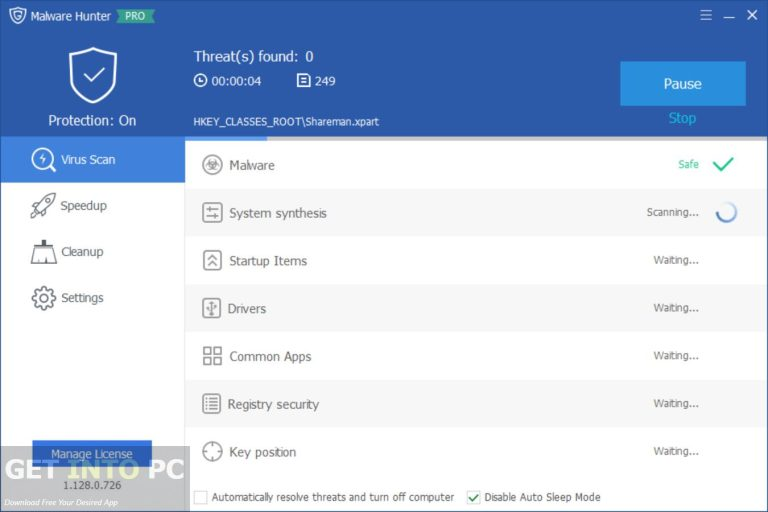Enable automatically resolve threats and turn off computer
Image resolution: width=768 pixels, height=512 pixels.
pos(200,497)
